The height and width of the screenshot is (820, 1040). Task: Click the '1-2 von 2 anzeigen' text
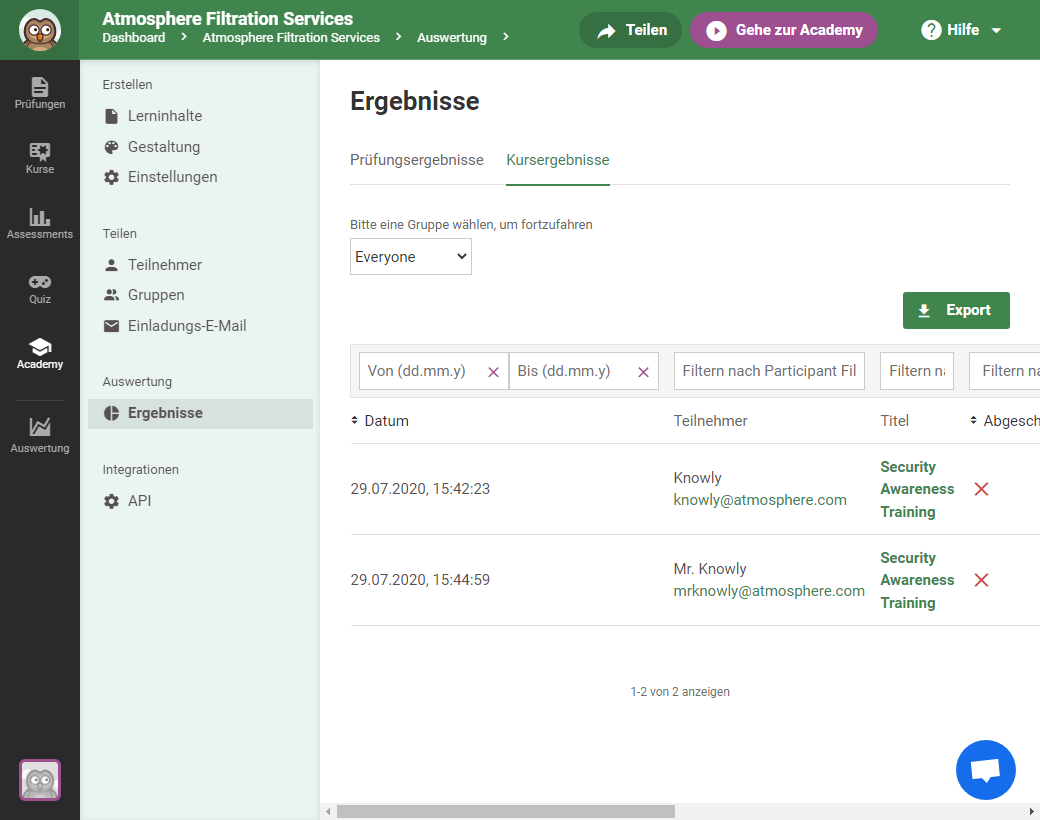[x=680, y=691]
